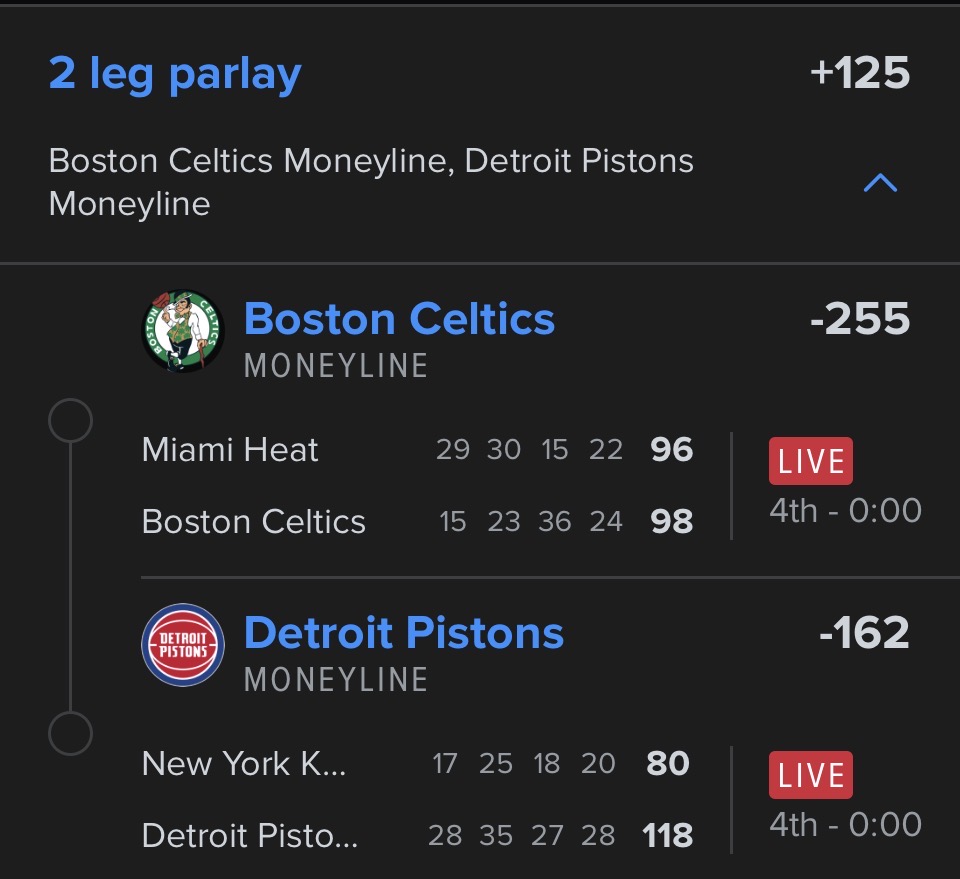The width and height of the screenshot is (960, 879).
Task: Tap the LIVE badge for Celtics game
Action: point(810,462)
